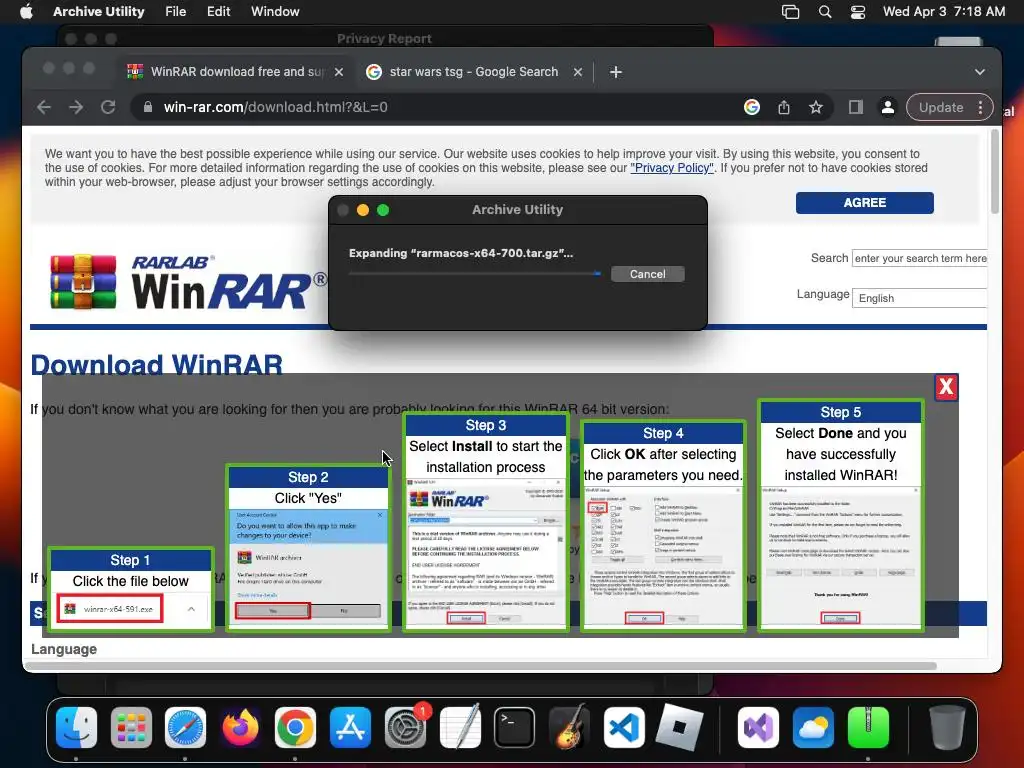Click the Download WinRAR heading

(157, 364)
